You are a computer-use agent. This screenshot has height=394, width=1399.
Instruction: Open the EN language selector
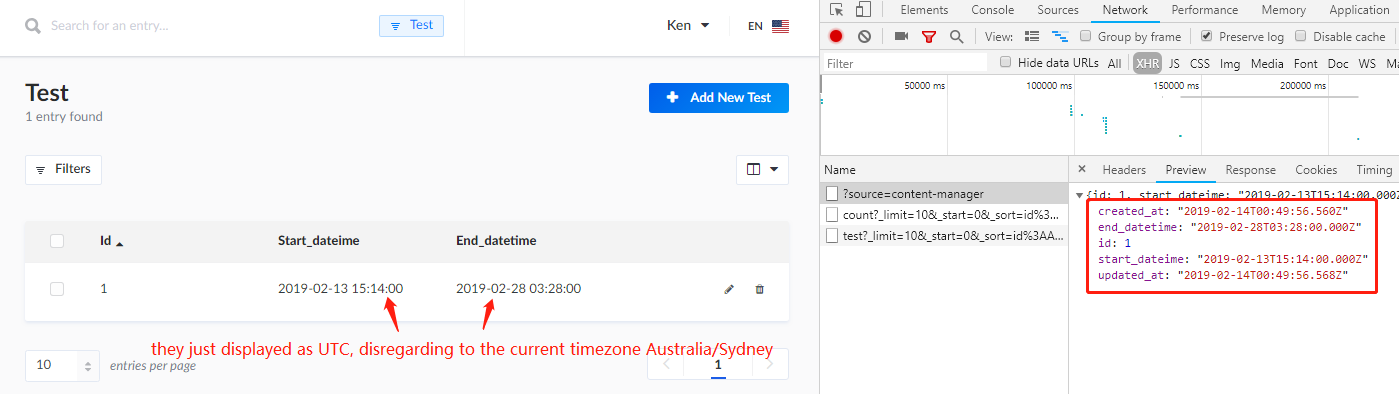[768, 26]
